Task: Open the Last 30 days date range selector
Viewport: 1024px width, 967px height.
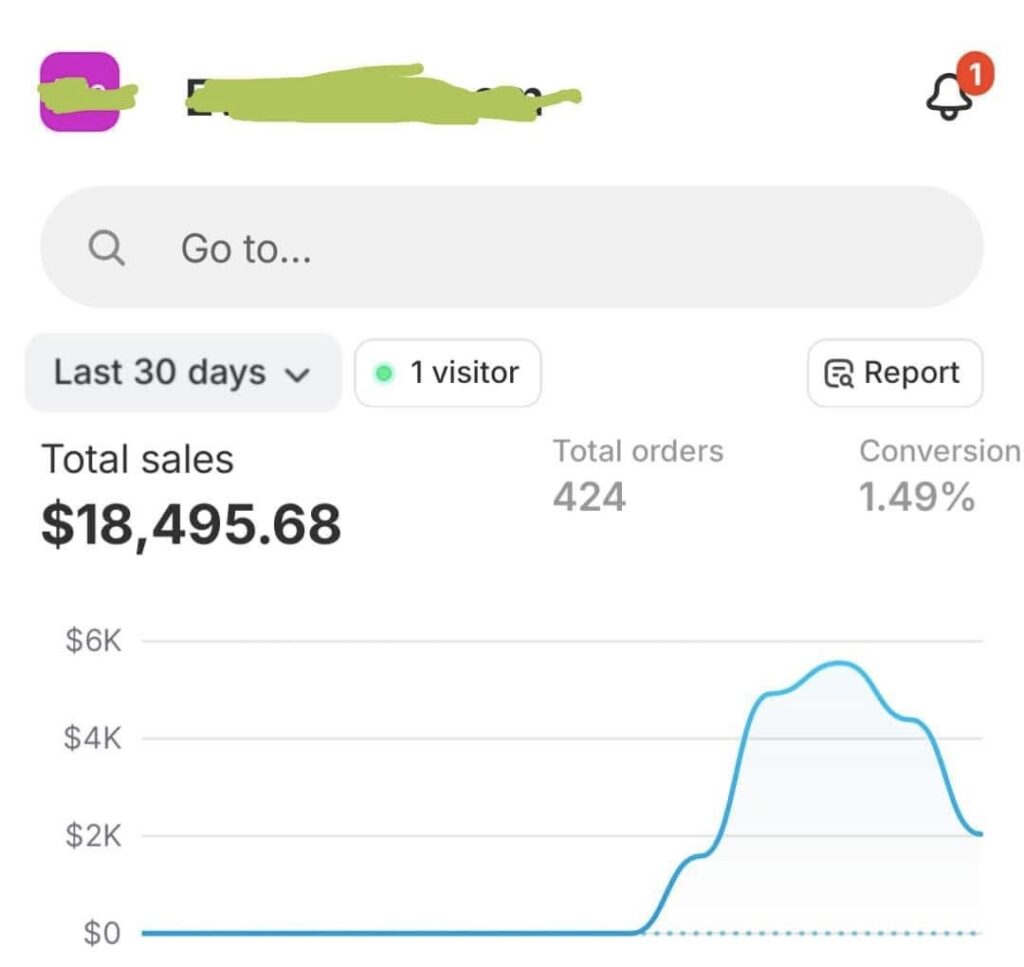Action: click(x=183, y=373)
